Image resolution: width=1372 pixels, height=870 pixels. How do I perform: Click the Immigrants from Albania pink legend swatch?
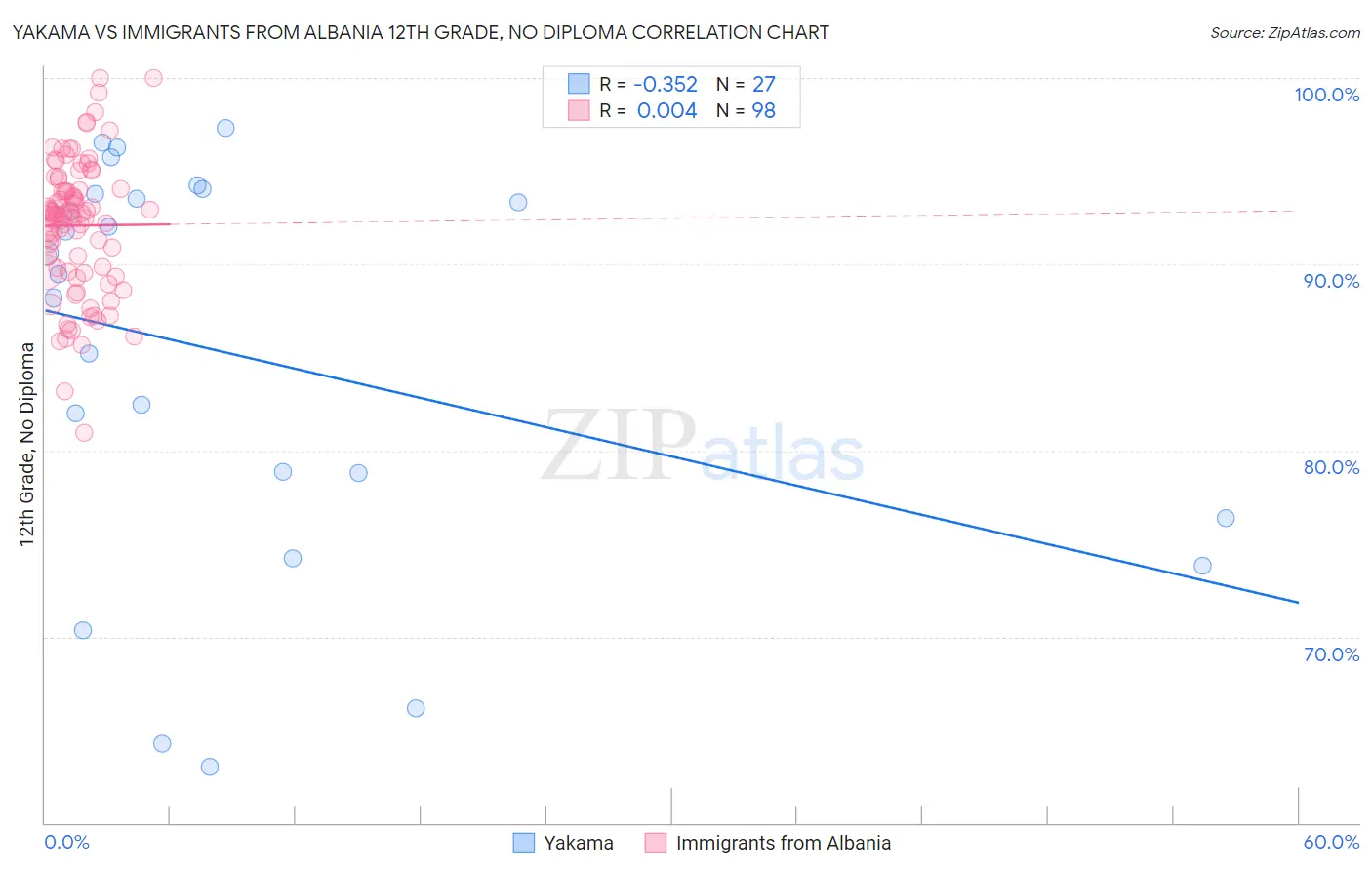656,843
